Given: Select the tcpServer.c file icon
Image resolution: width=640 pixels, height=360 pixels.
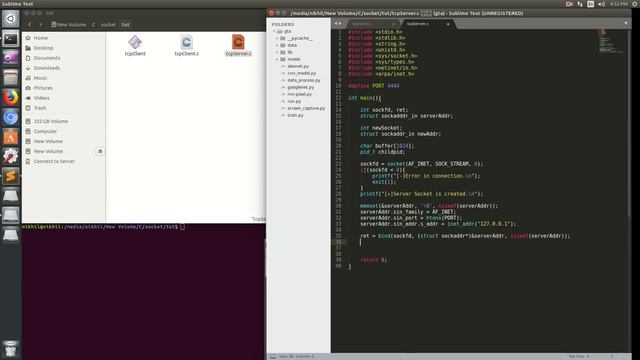Looking at the screenshot, I should tap(238, 45).
